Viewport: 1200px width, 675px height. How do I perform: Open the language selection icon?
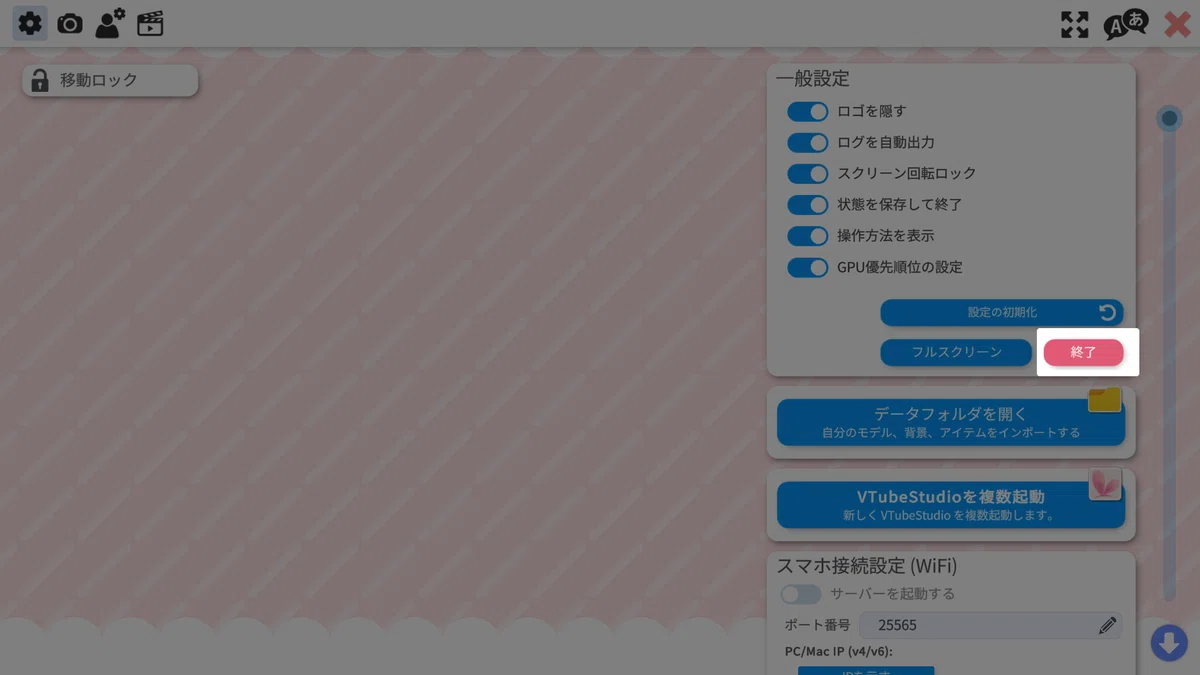click(x=1126, y=24)
